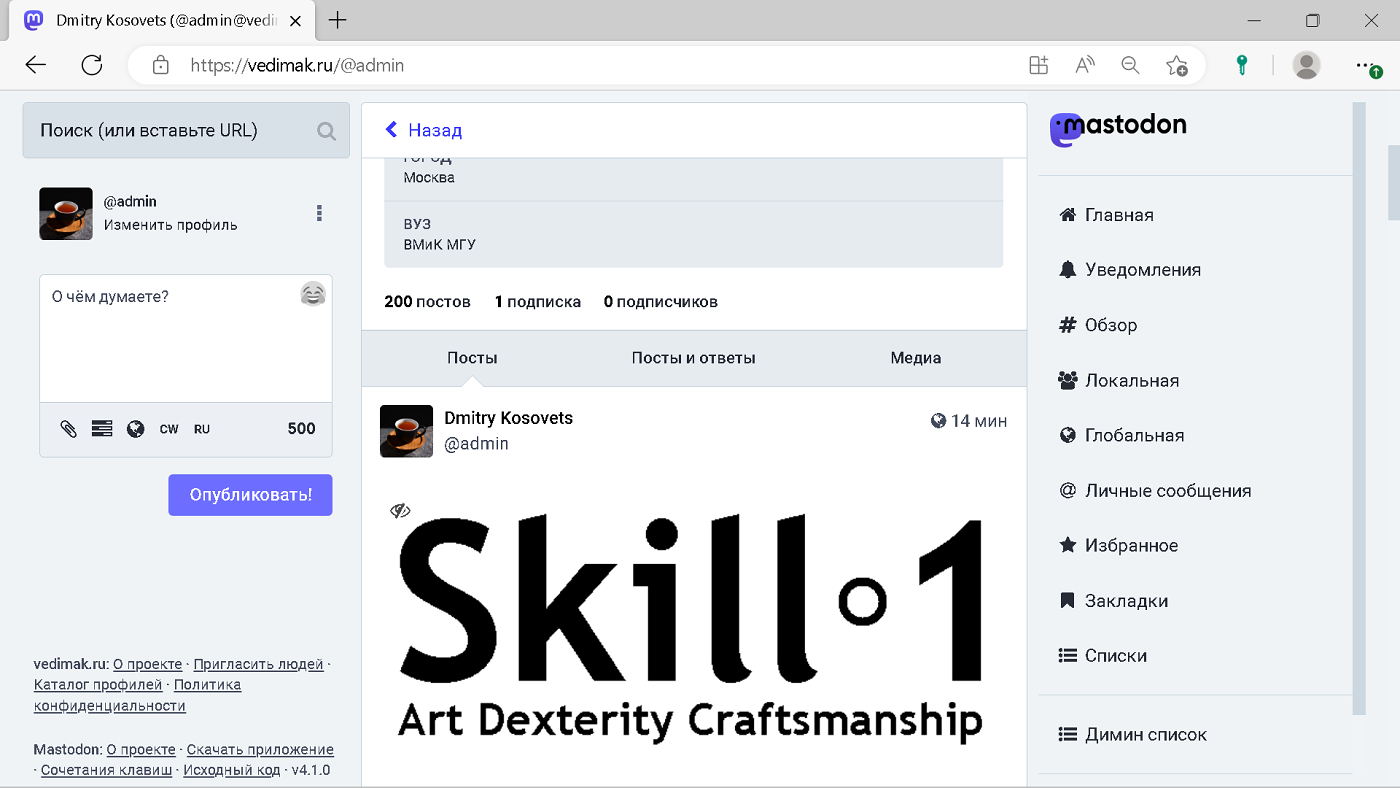This screenshot has height=788, width=1400.
Task: Switch to Посты и ответы tab
Action: click(x=694, y=358)
